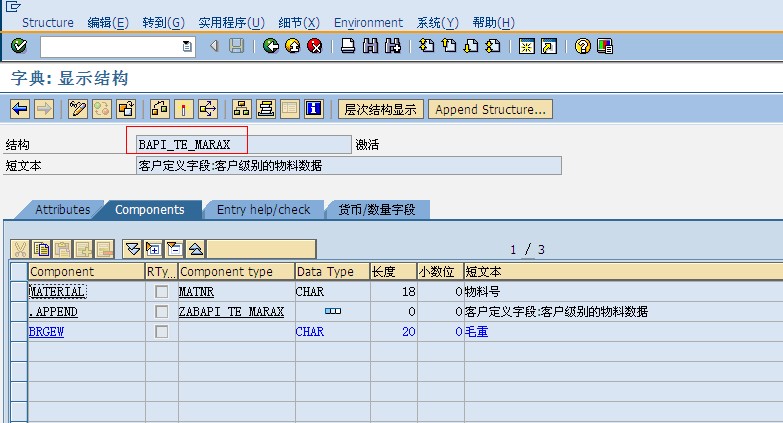
Task: Open the 帮助(H) menu
Action: pyautogui.click(x=493, y=23)
